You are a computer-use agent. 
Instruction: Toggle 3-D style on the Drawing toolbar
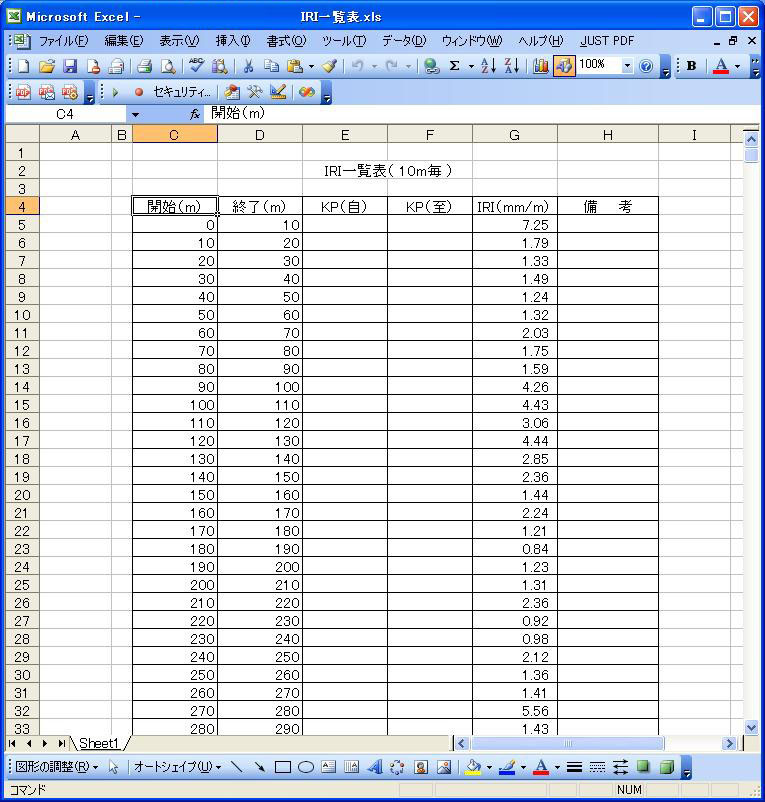(x=666, y=767)
